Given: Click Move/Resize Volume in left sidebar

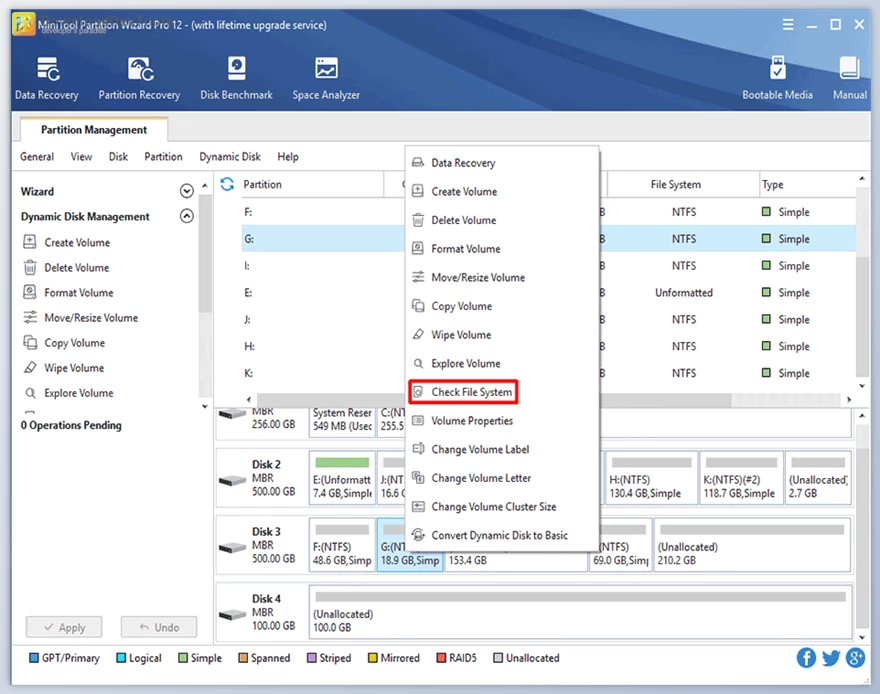Looking at the screenshot, I should [91, 318].
